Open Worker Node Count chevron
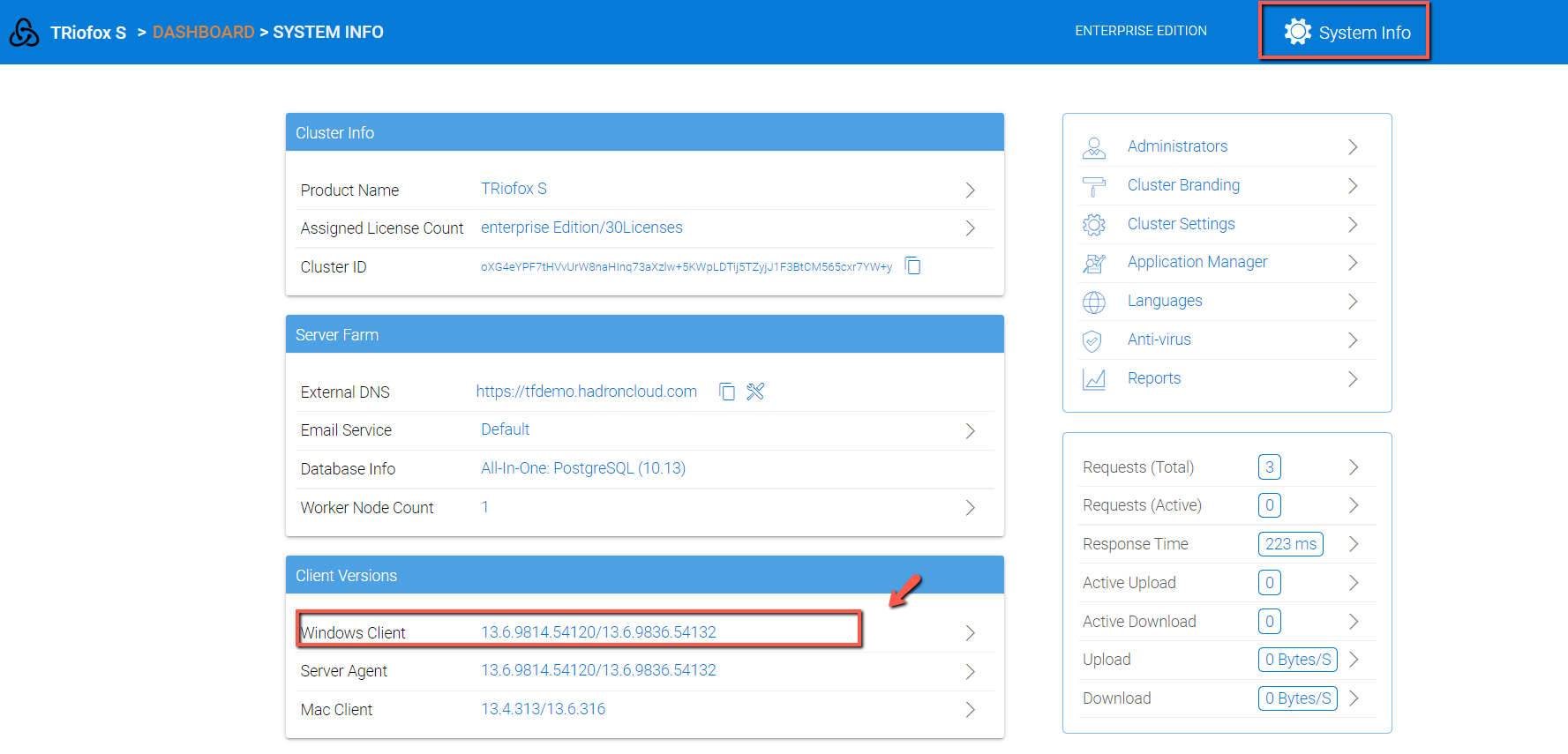Image resolution: width=1568 pixels, height=754 pixels. [x=970, y=508]
